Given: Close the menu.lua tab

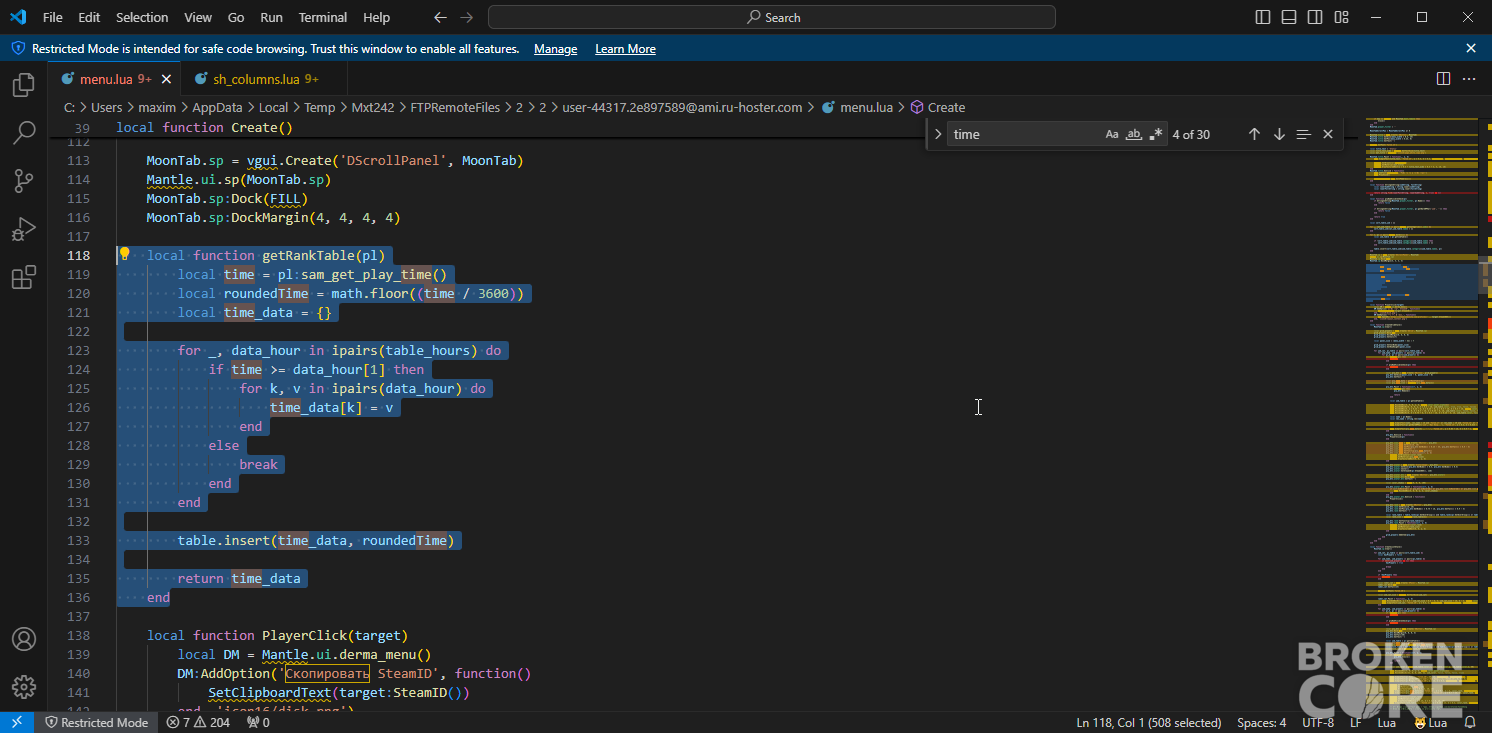Looking at the screenshot, I should pyautogui.click(x=166, y=79).
